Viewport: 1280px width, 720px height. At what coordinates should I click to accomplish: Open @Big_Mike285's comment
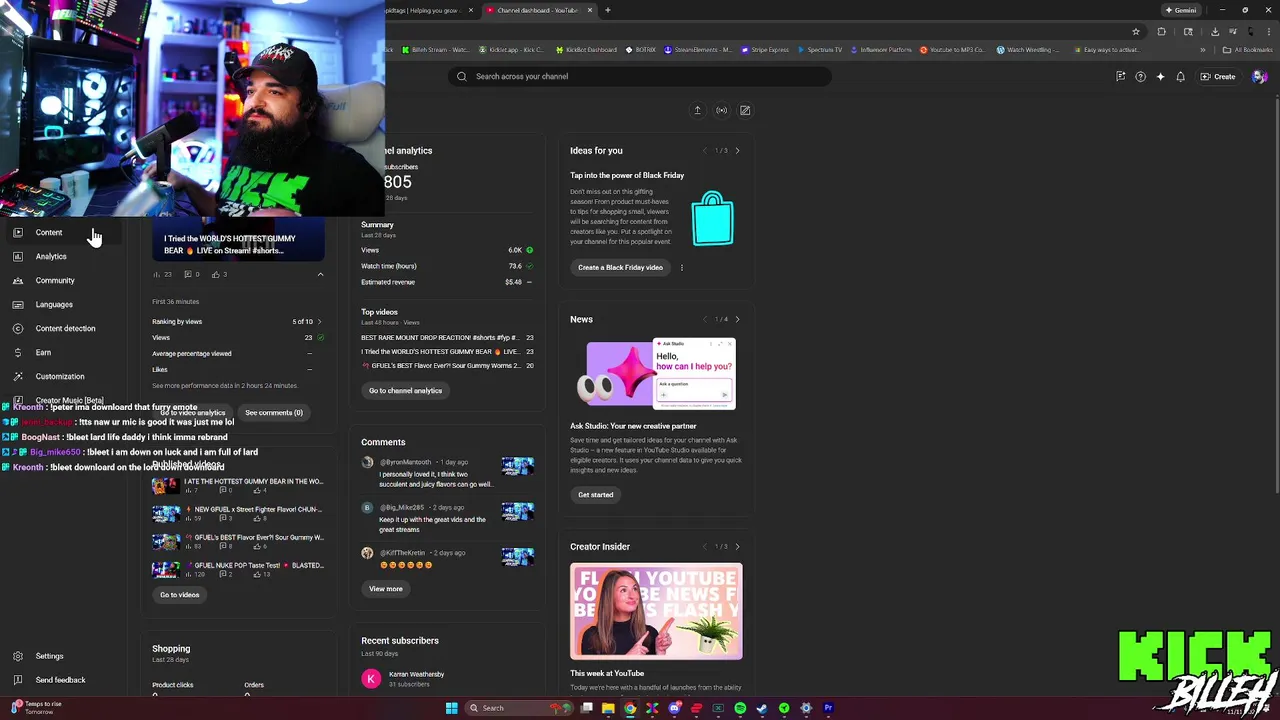(448, 519)
